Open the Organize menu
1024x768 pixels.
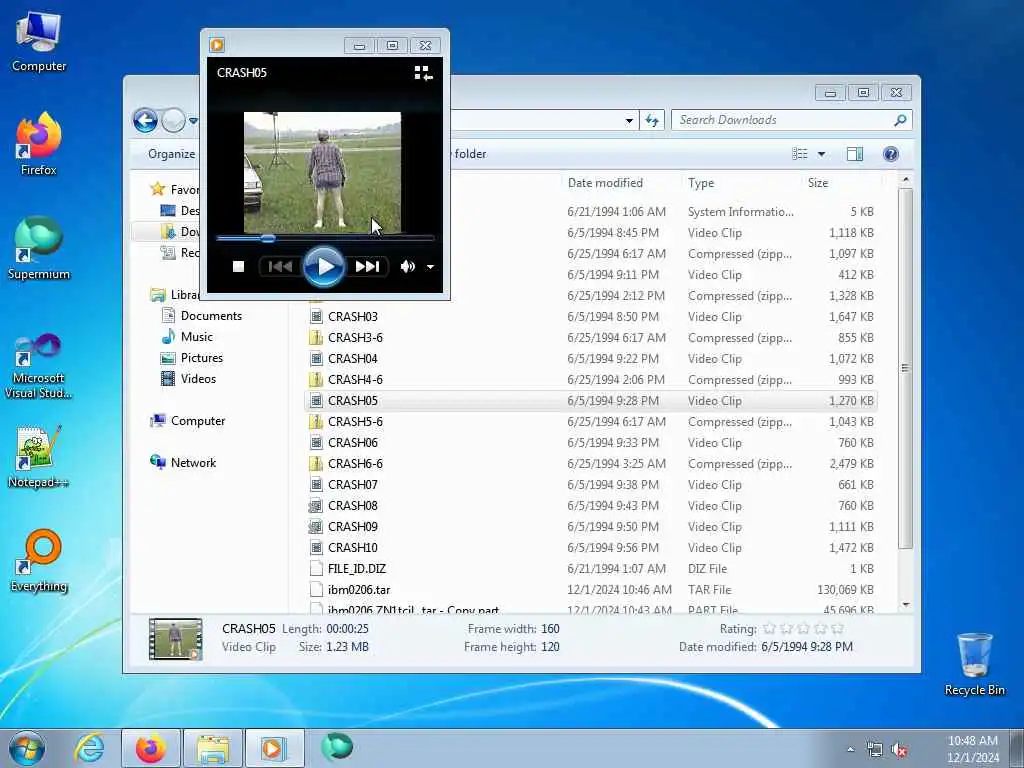point(171,154)
